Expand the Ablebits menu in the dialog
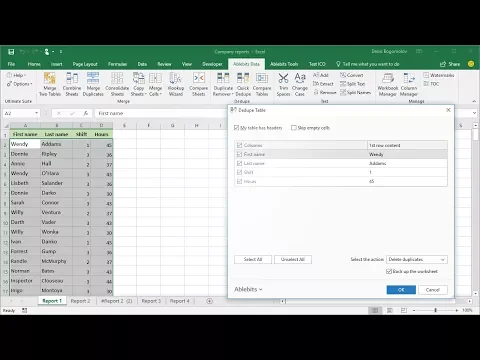Screen dimensions: 480x360 click(x=248, y=289)
